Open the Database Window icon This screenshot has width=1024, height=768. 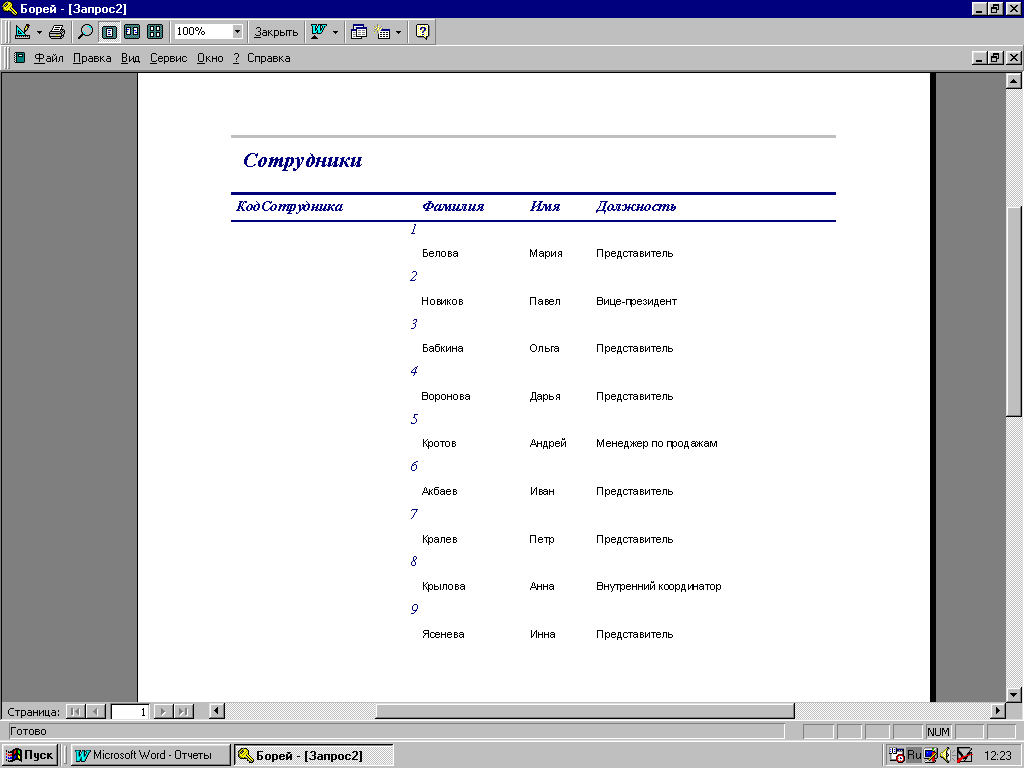coord(359,31)
